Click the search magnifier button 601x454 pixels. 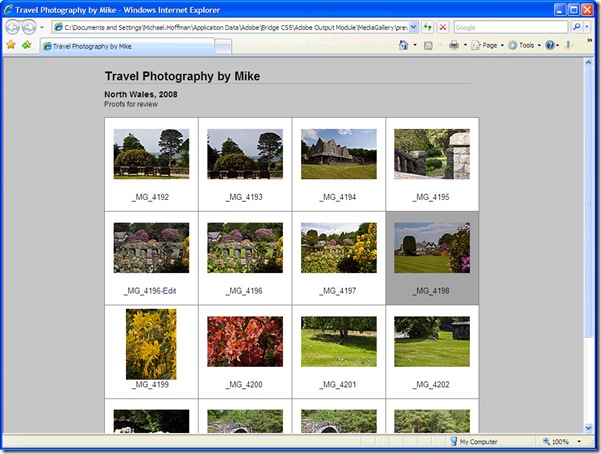[x=576, y=27]
